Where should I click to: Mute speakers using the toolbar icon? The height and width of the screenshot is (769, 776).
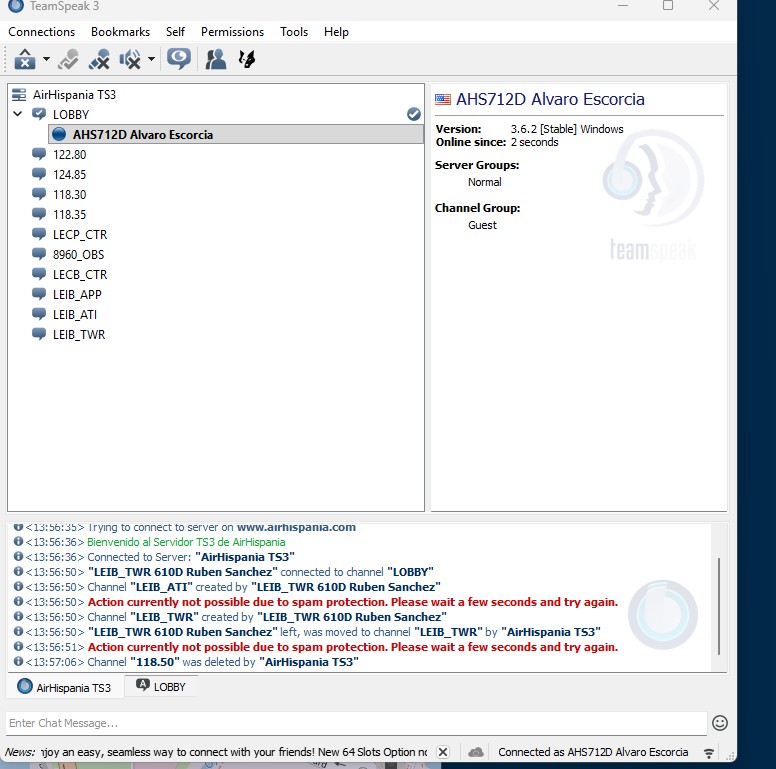[x=130, y=60]
